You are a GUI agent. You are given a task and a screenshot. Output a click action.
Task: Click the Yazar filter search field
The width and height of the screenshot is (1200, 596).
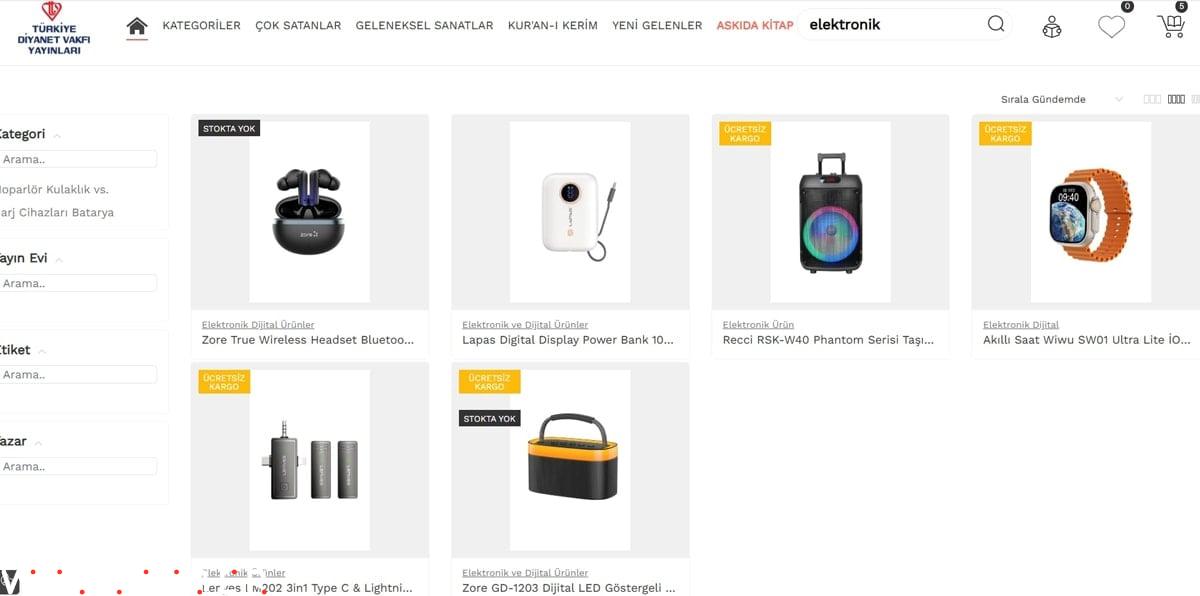(x=77, y=466)
